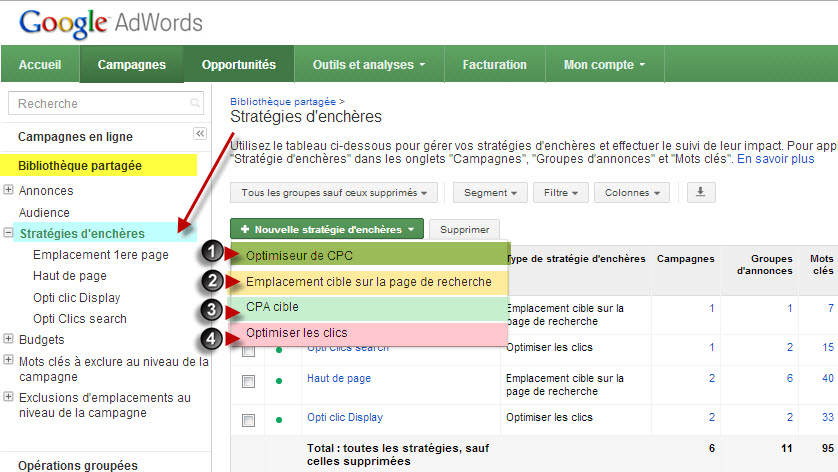Tick the checkbox for Opti Clics search row
Image resolution: width=838 pixels, height=472 pixels.
(249, 351)
